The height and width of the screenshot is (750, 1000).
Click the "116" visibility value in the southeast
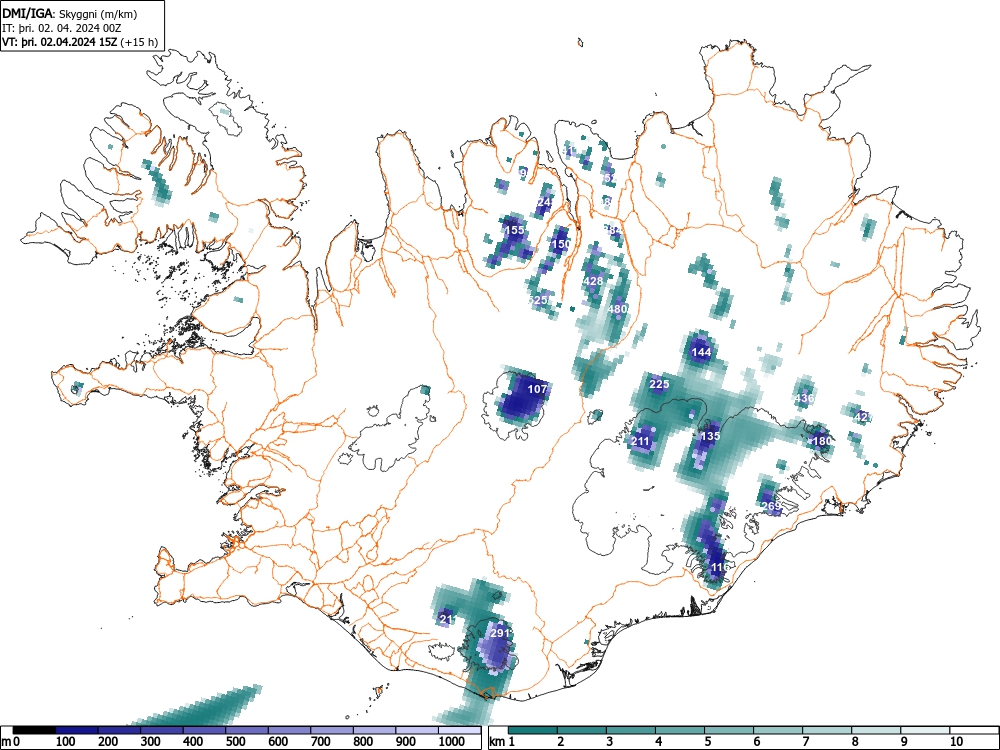719,567
